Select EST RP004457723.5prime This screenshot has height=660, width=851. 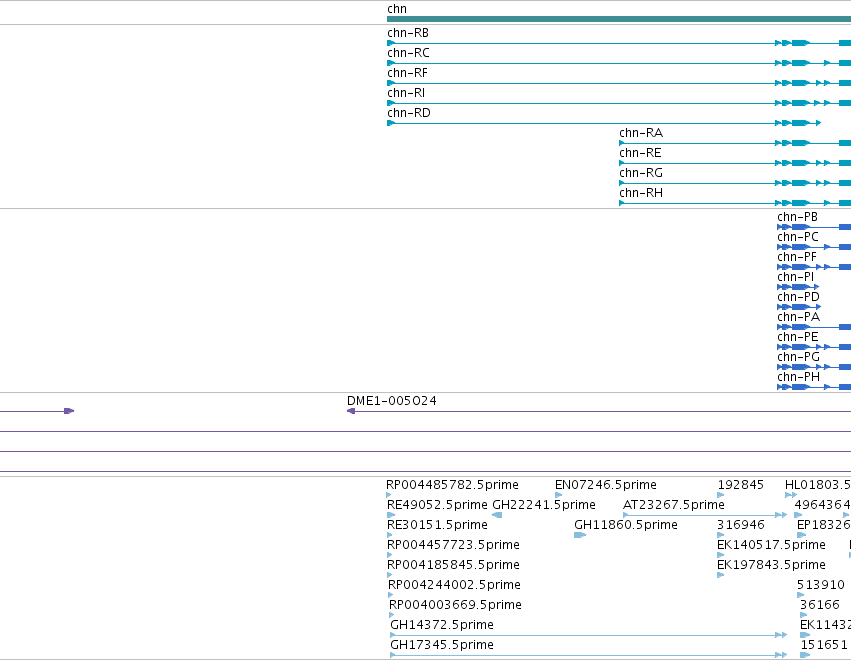(453, 545)
